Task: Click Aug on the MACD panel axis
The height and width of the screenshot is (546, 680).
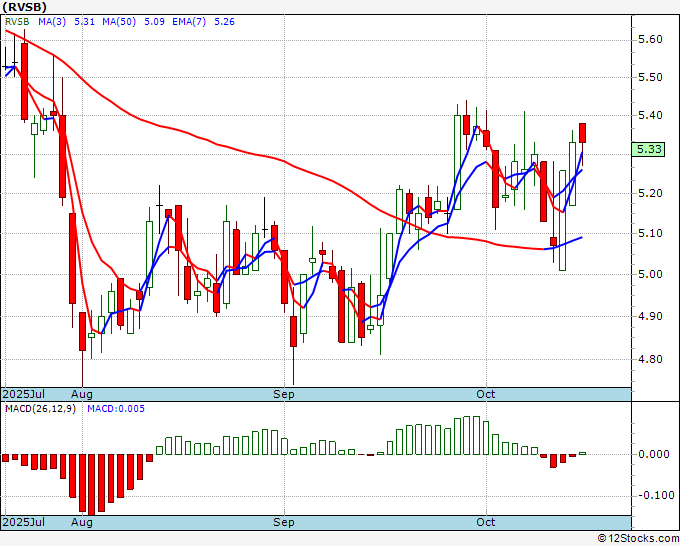Action: (82, 522)
